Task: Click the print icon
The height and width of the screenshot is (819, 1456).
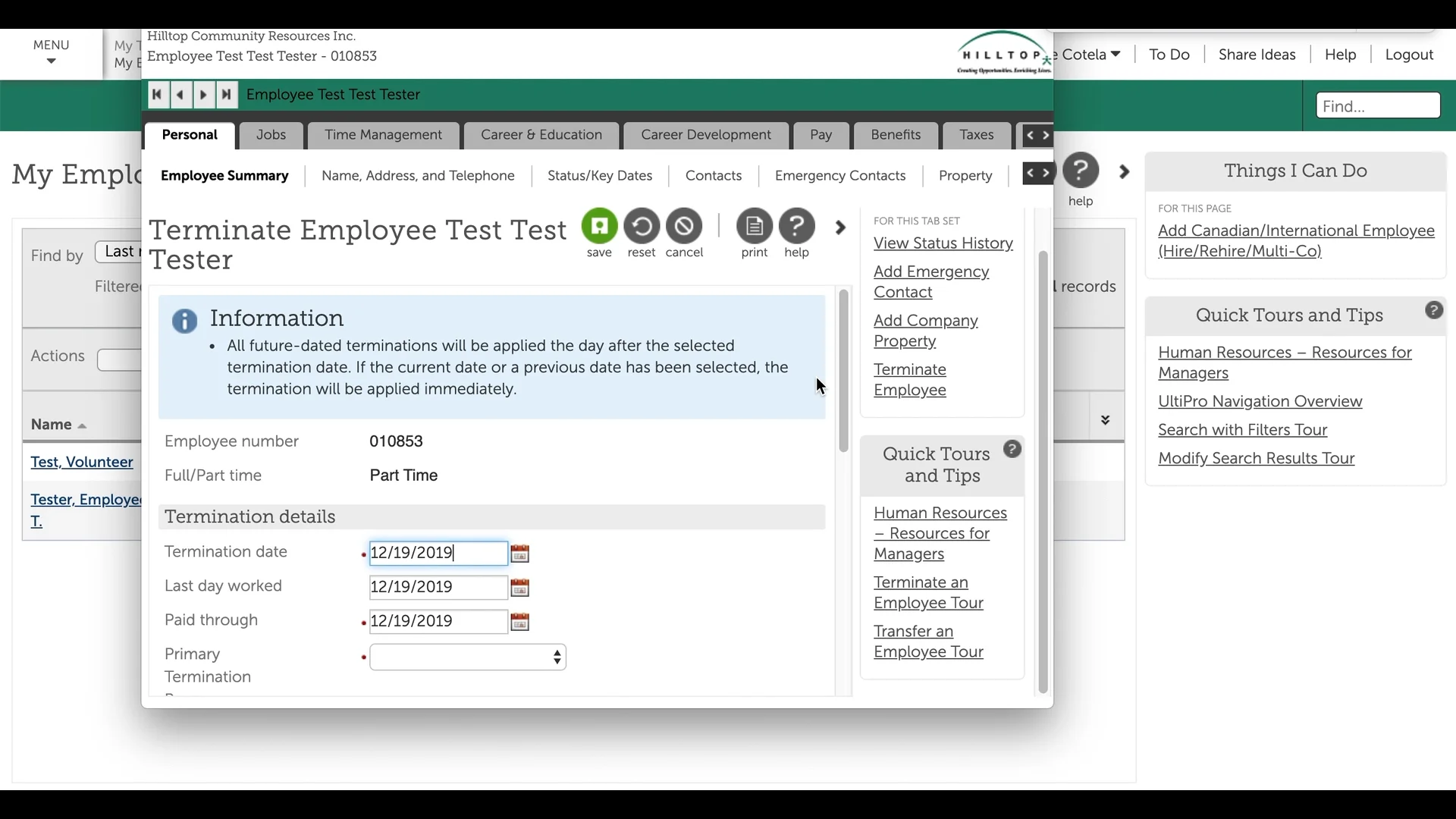Action: [754, 226]
